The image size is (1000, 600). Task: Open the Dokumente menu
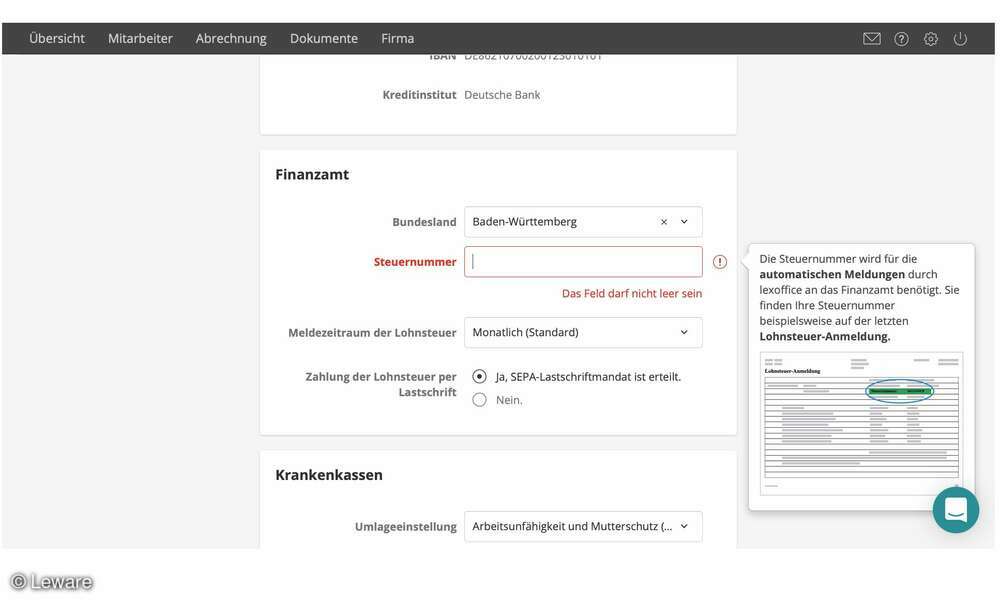323,37
